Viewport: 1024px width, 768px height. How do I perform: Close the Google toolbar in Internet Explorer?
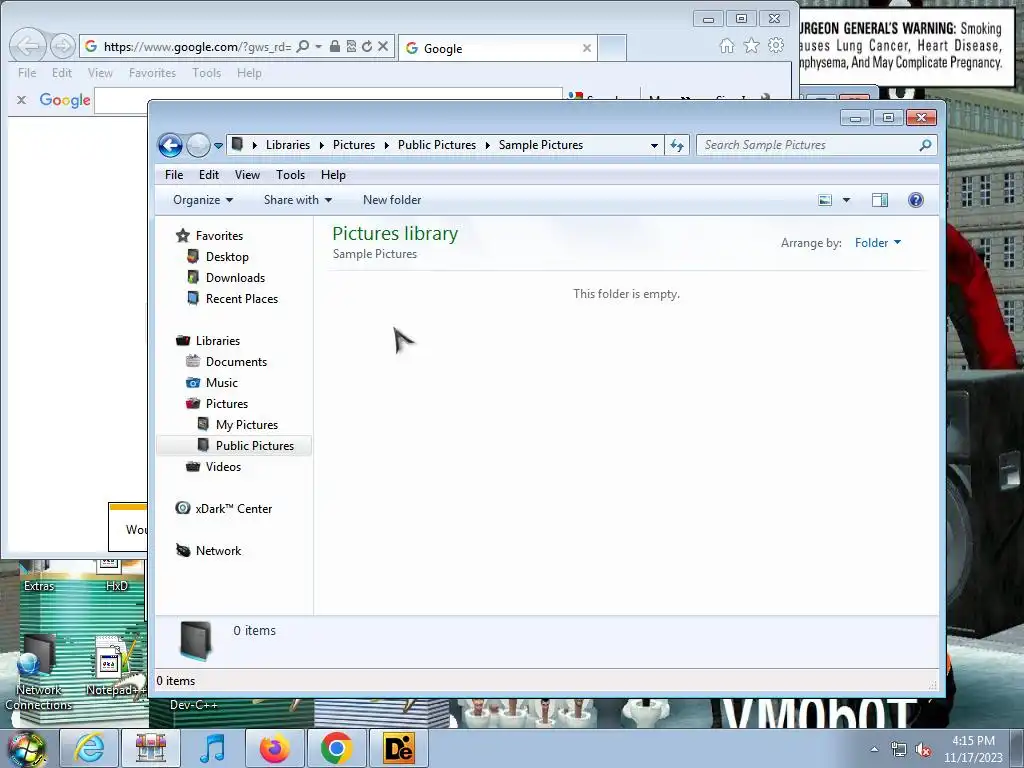[22, 100]
